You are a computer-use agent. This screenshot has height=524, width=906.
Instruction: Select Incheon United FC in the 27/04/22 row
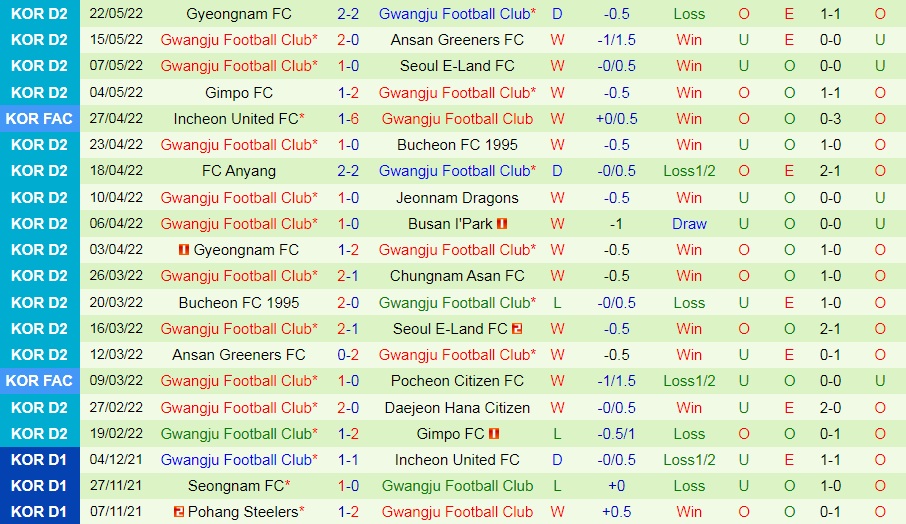(235, 119)
